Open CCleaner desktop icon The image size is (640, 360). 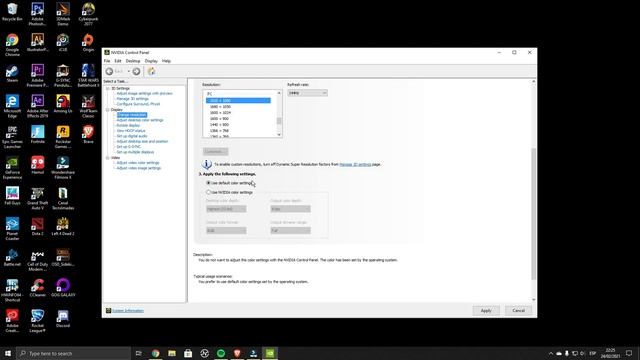point(38,288)
